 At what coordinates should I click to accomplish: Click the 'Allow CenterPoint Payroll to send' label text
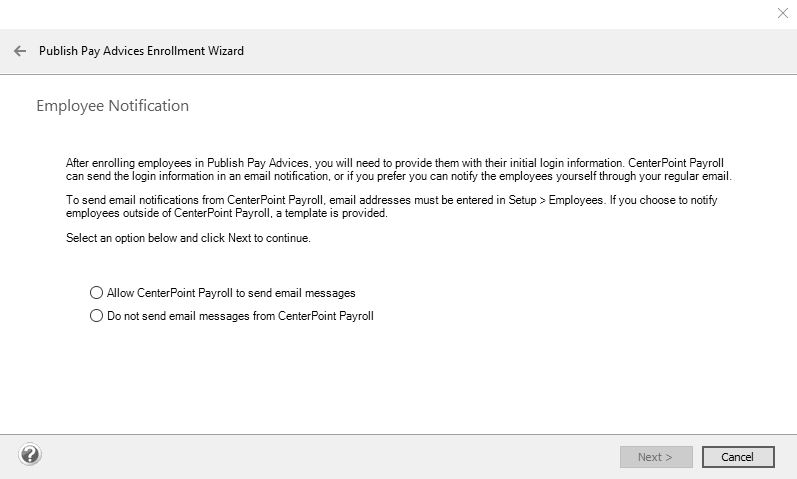coord(231,293)
